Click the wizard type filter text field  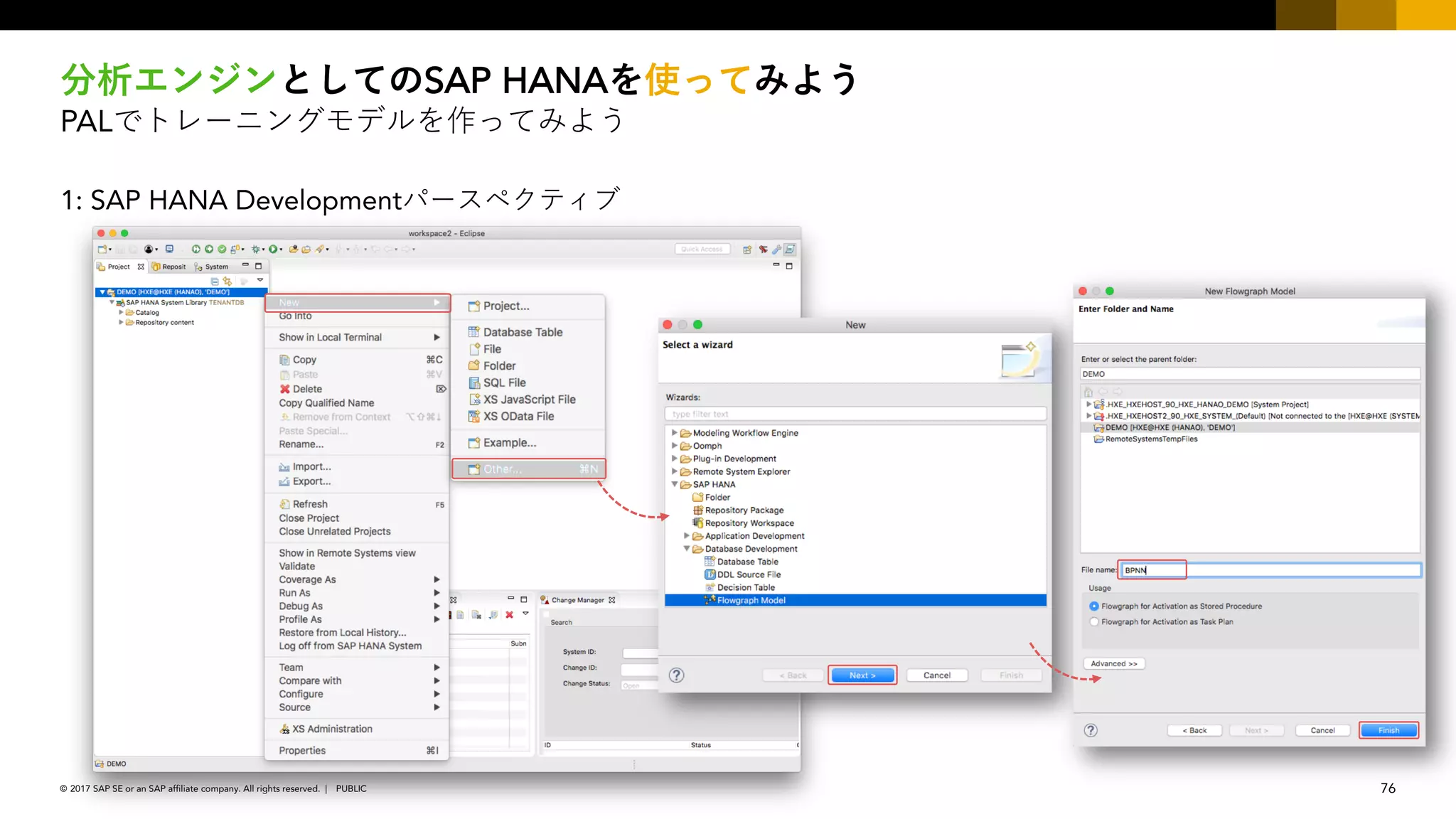coord(855,414)
